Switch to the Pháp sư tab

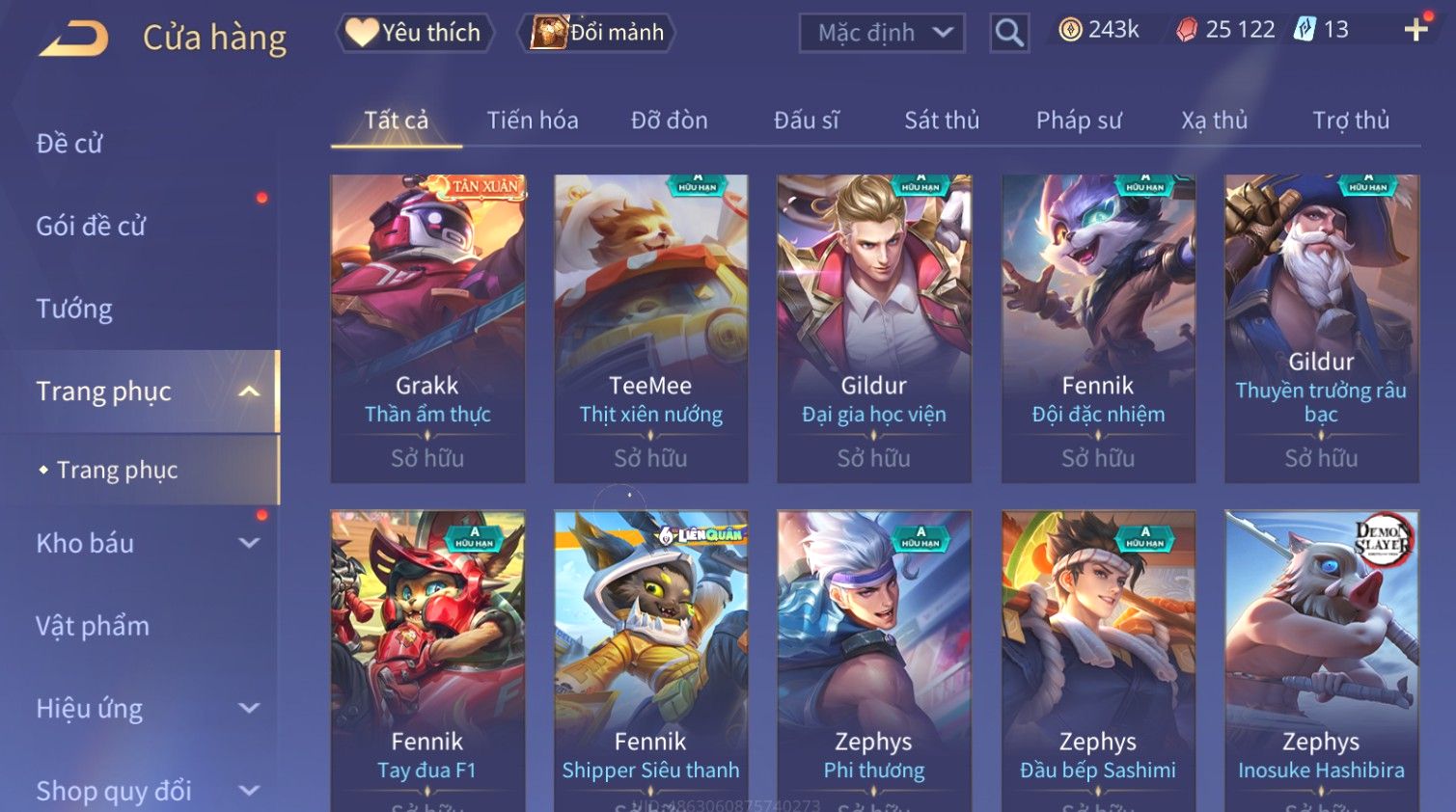(1079, 121)
